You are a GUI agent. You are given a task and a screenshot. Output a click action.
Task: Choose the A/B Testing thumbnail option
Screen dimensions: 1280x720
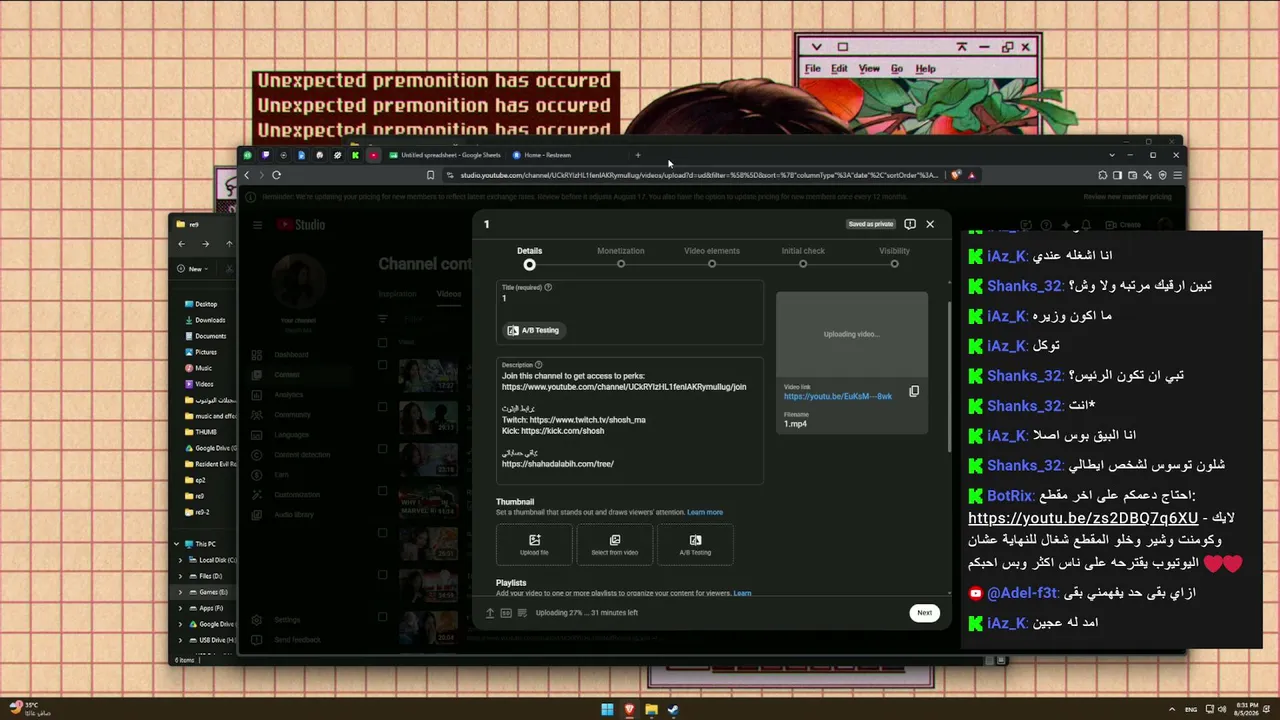[695, 544]
